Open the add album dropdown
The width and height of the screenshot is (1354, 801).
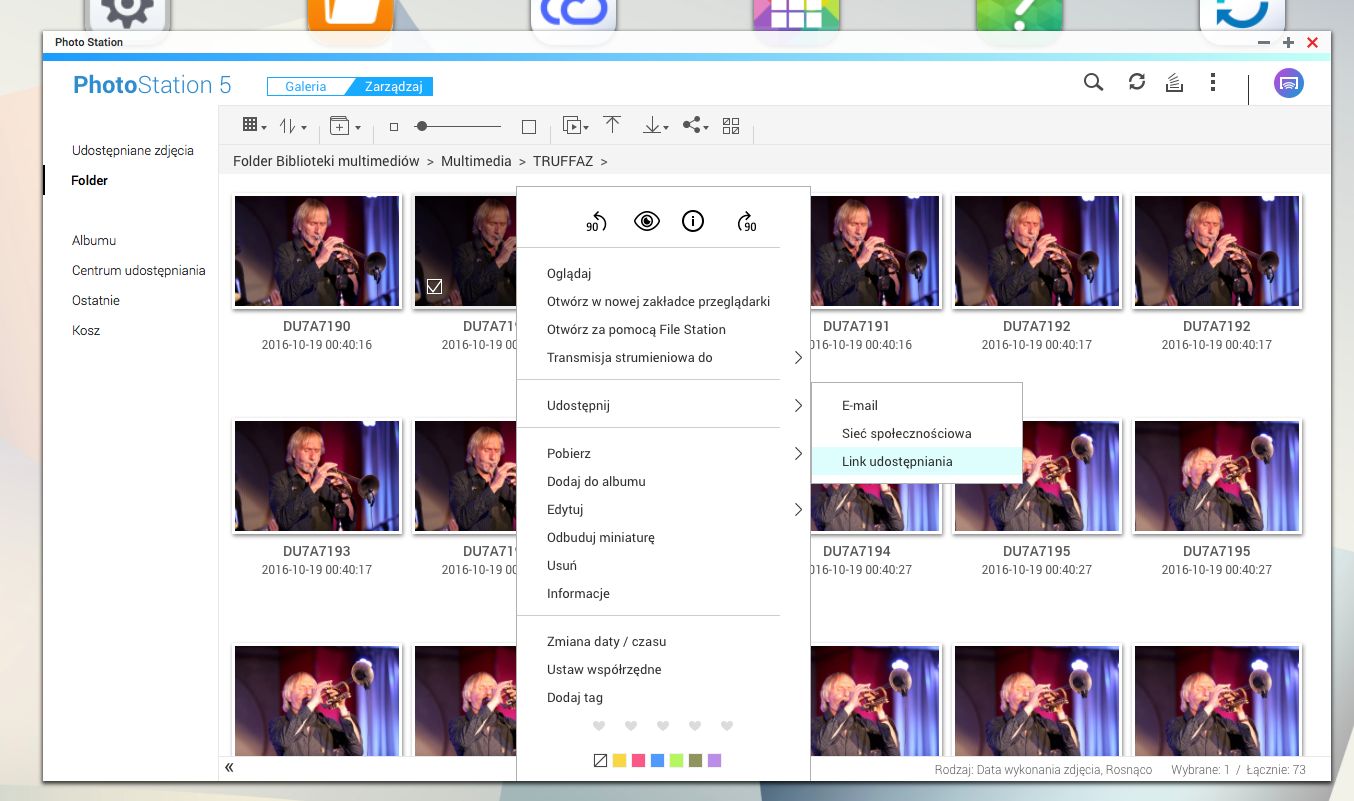tap(345, 126)
